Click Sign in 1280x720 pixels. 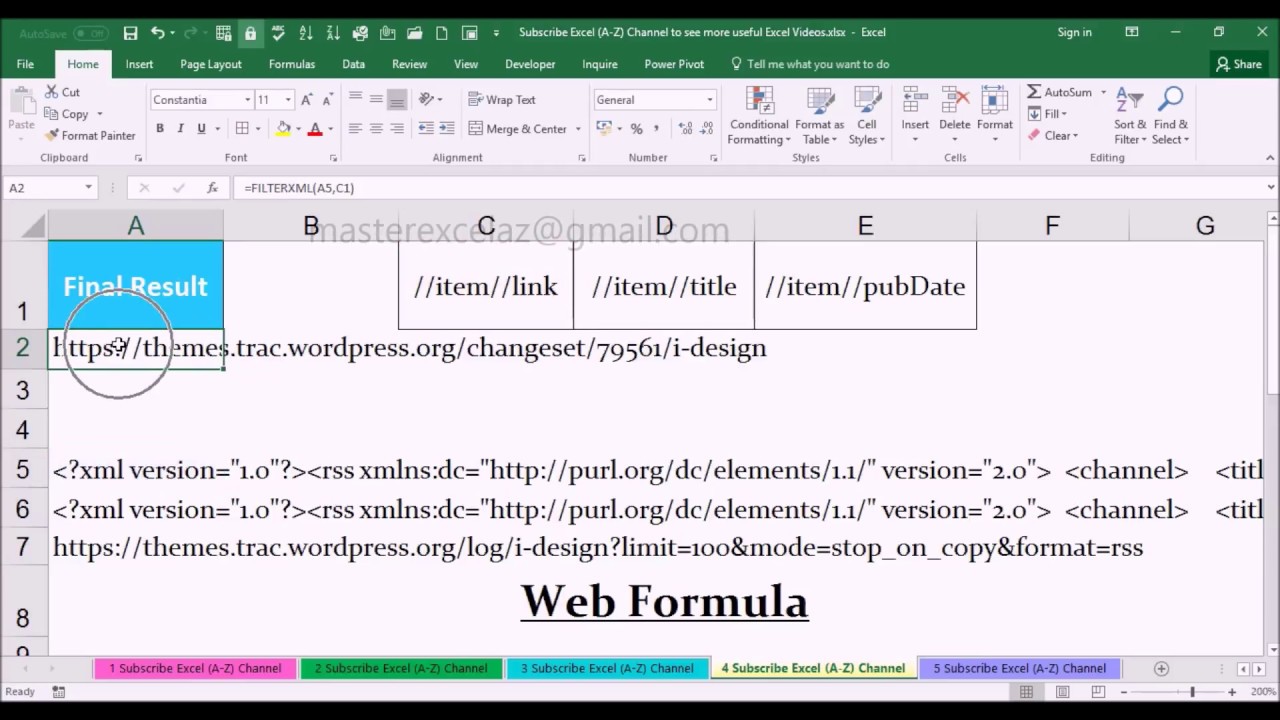click(1075, 32)
